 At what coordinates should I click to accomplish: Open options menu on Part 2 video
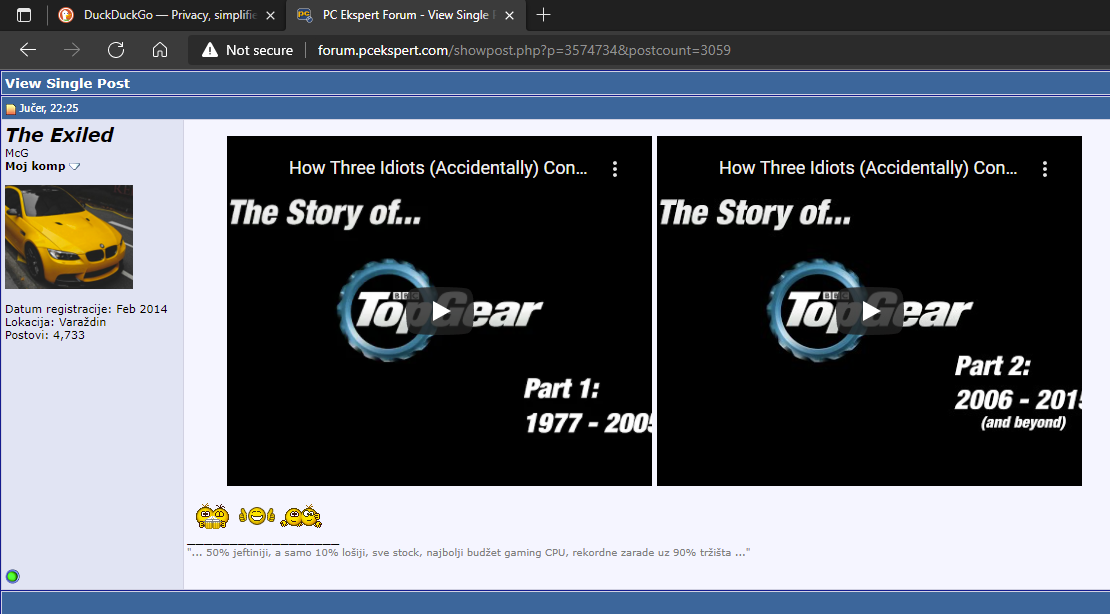(1045, 169)
